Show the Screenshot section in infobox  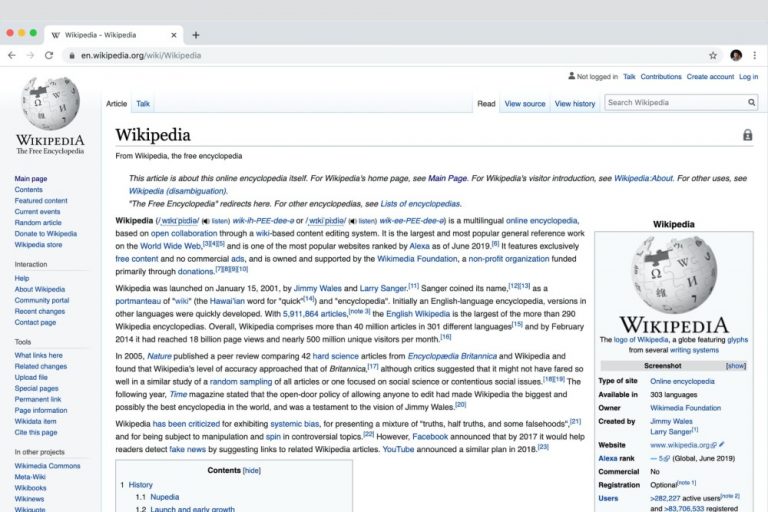tap(736, 366)
